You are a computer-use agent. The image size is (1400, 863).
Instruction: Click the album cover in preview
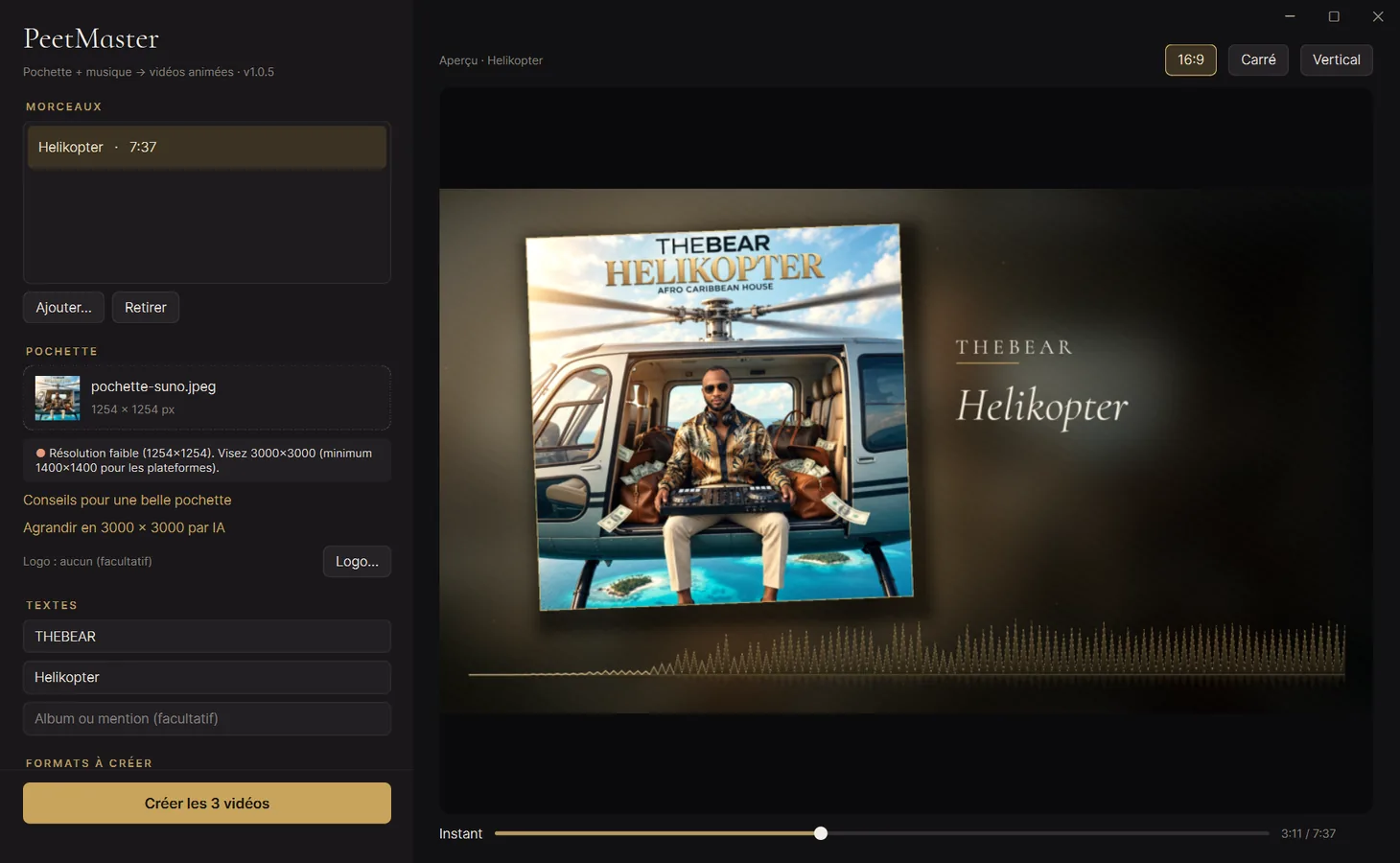pos(719,417)
